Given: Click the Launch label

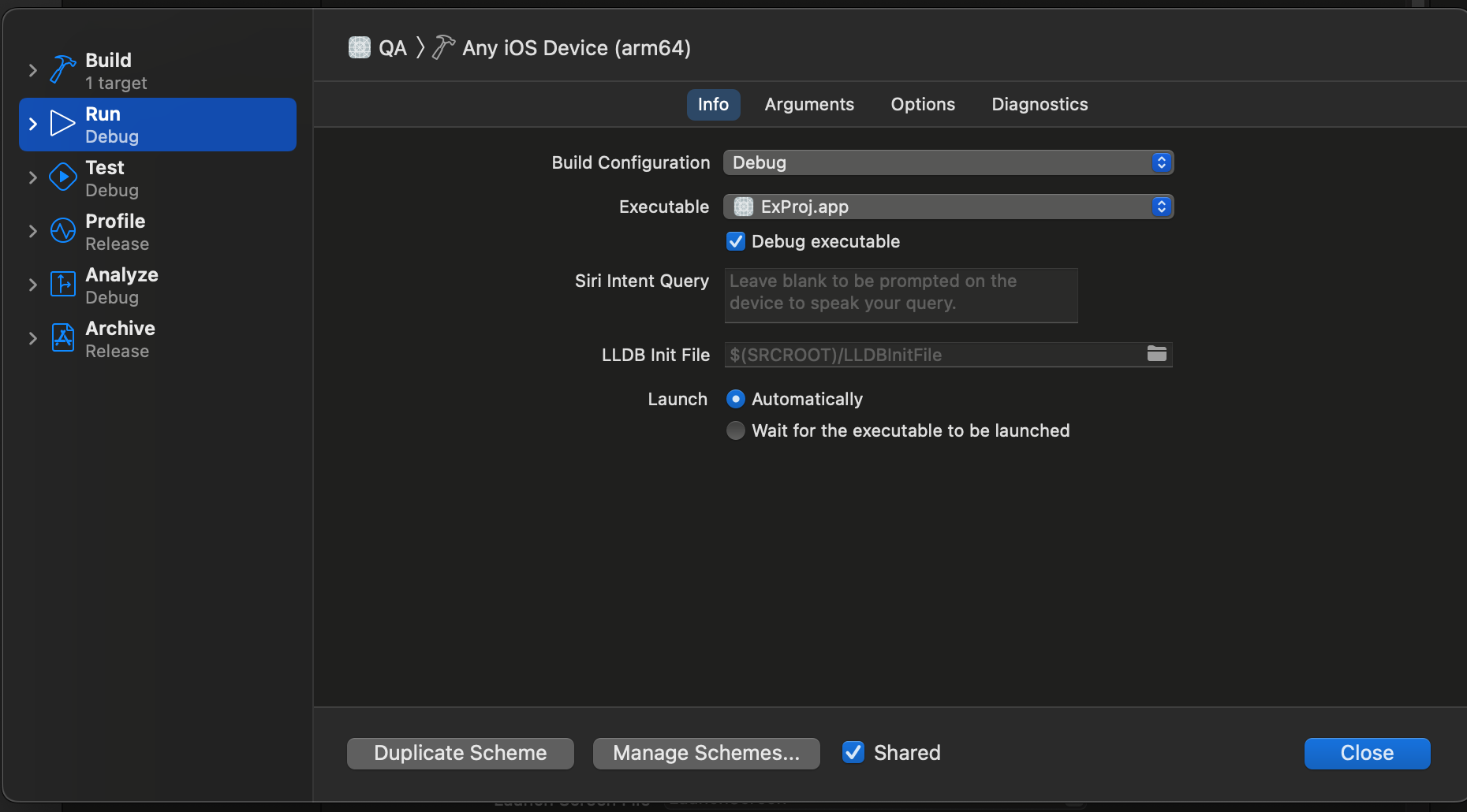Looking at the screenshot, I should (x=678, y=399).
